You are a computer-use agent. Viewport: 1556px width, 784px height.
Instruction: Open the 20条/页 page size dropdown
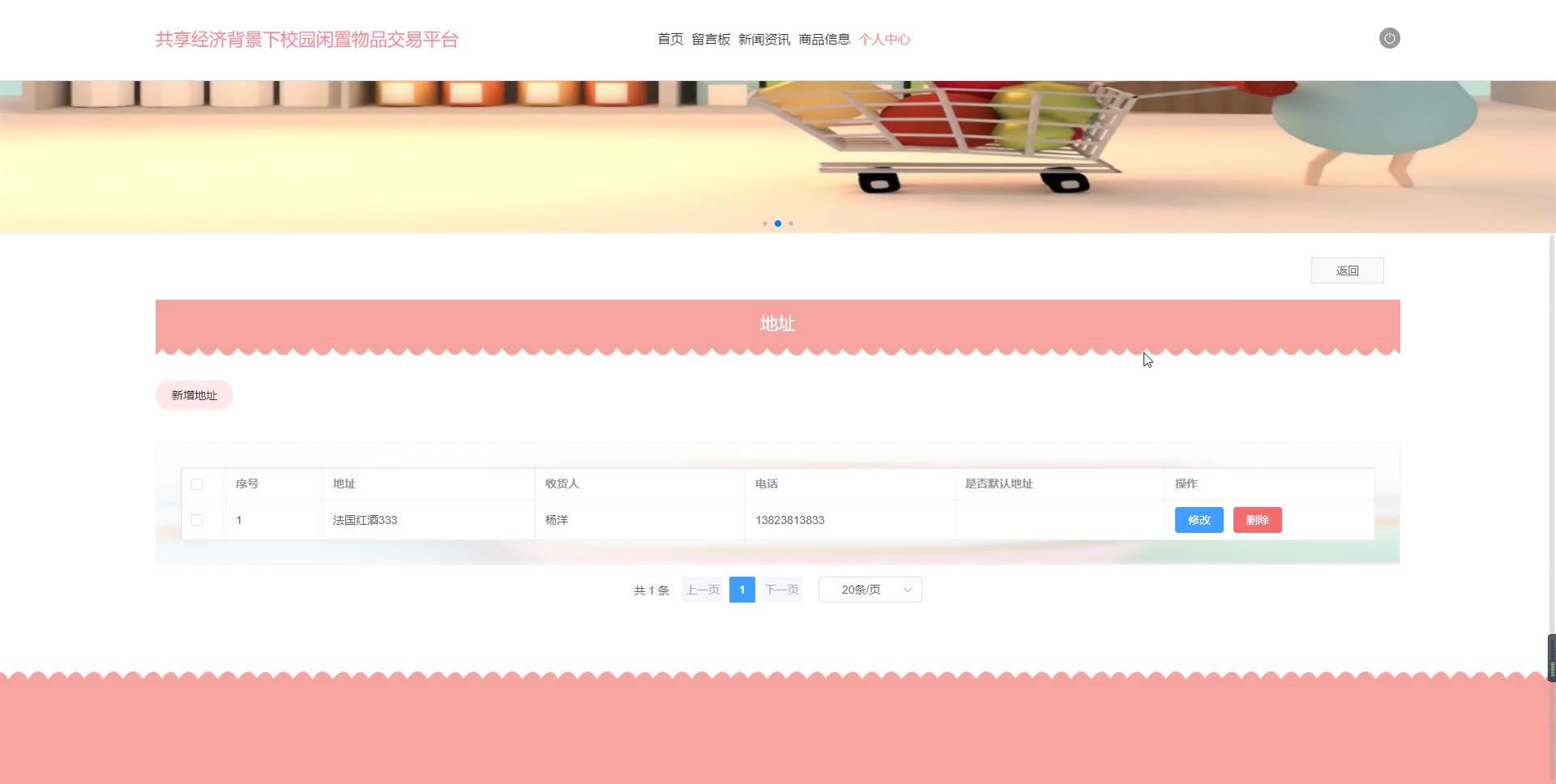pyautogui.click(x=870, y=590)
